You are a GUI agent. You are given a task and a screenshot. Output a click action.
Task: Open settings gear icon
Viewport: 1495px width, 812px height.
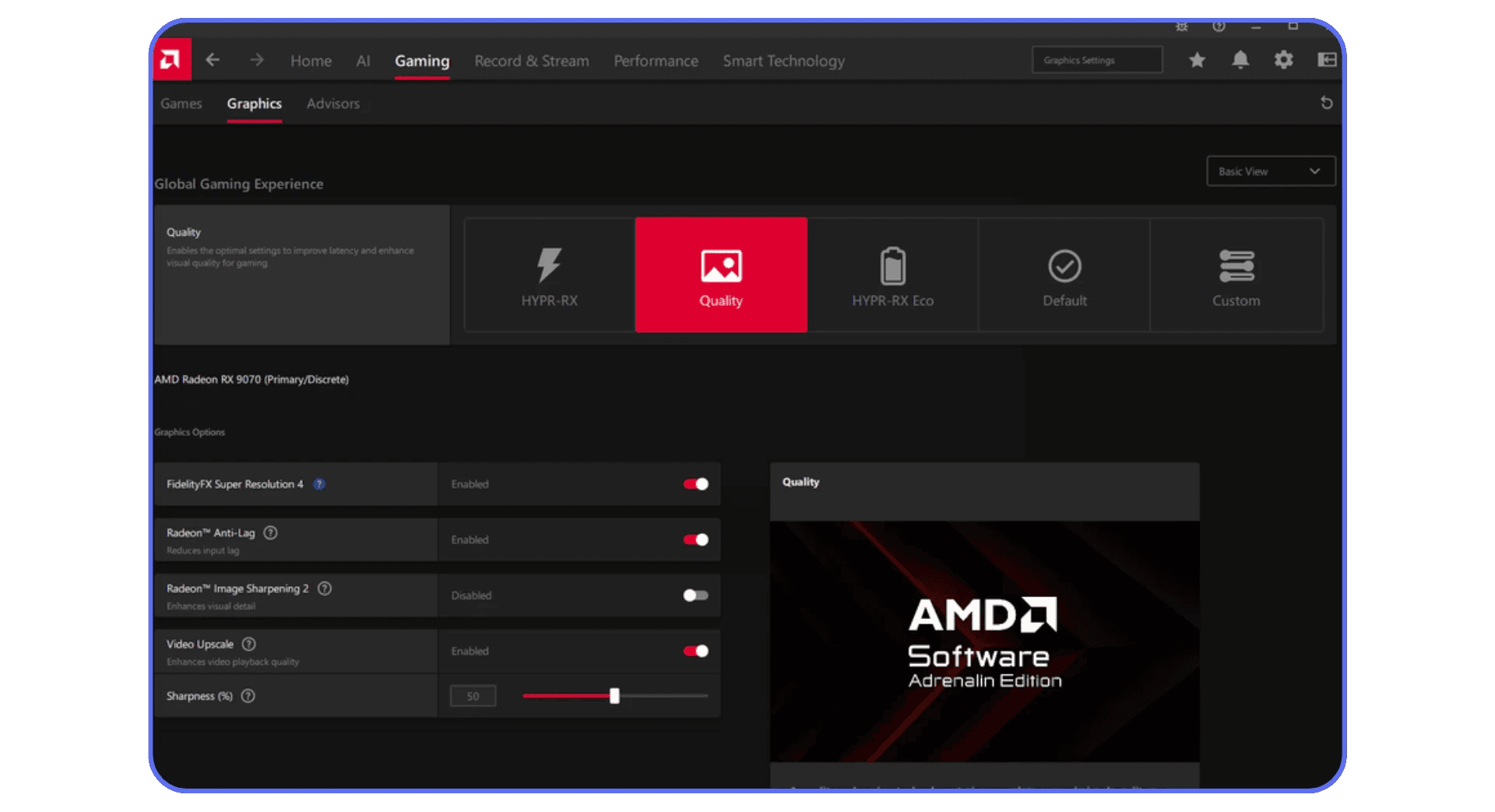coord(1283,60)
